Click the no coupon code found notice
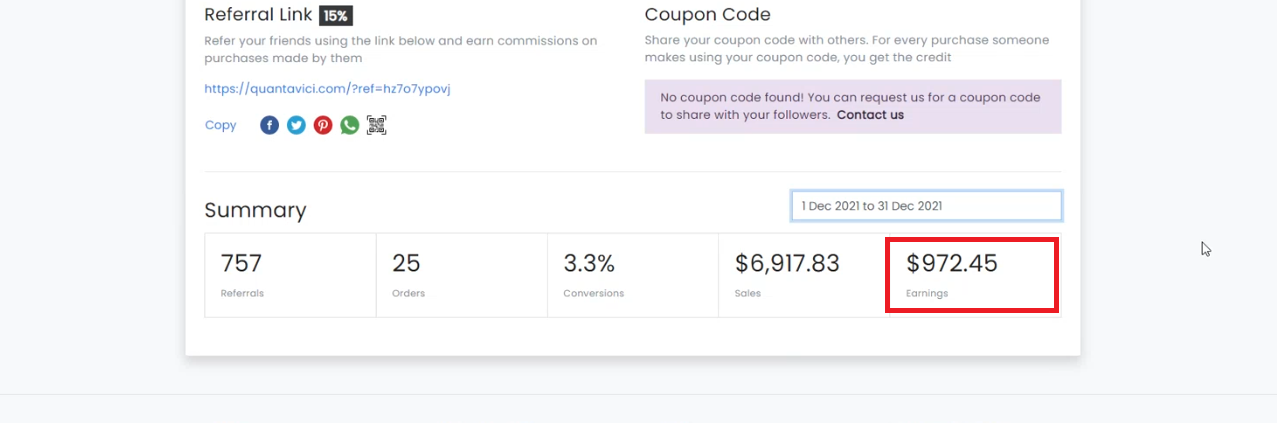 click(x=853, y=106)
